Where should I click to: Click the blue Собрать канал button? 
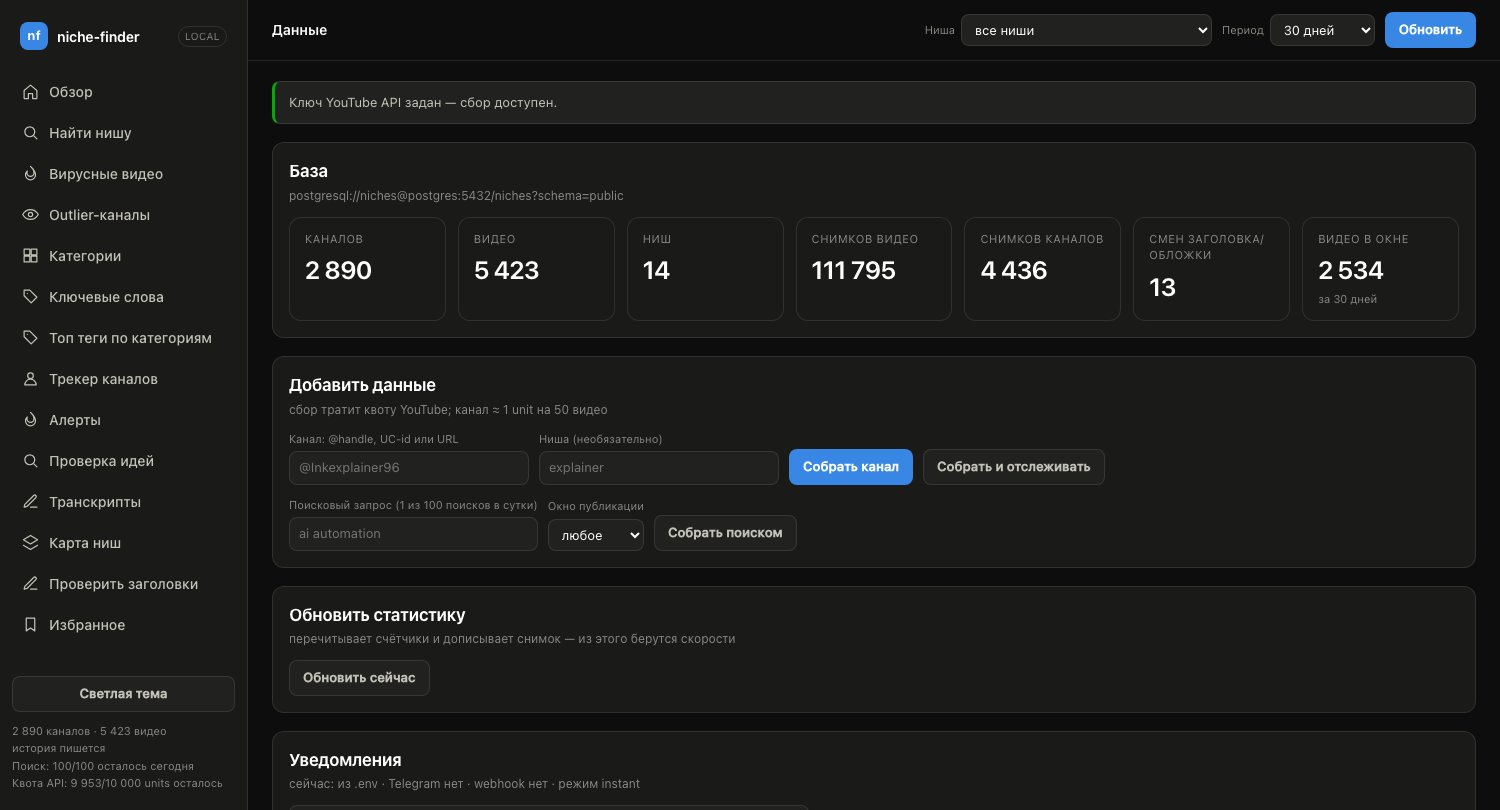click(851, 467)
